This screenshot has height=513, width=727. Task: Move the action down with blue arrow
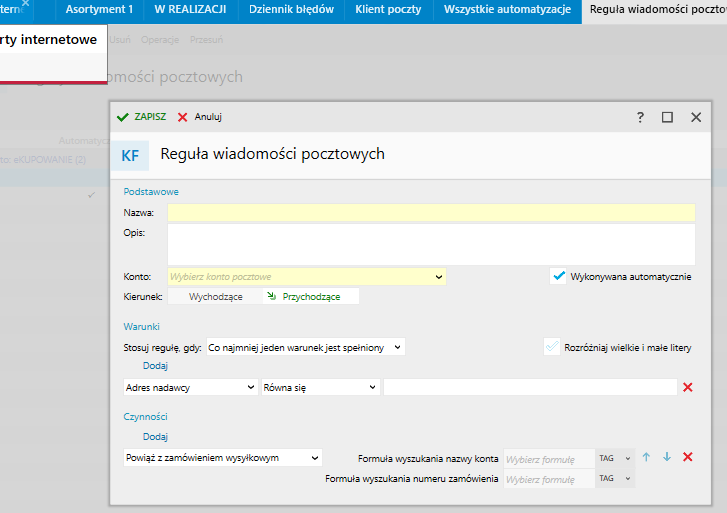pos(666,457)
